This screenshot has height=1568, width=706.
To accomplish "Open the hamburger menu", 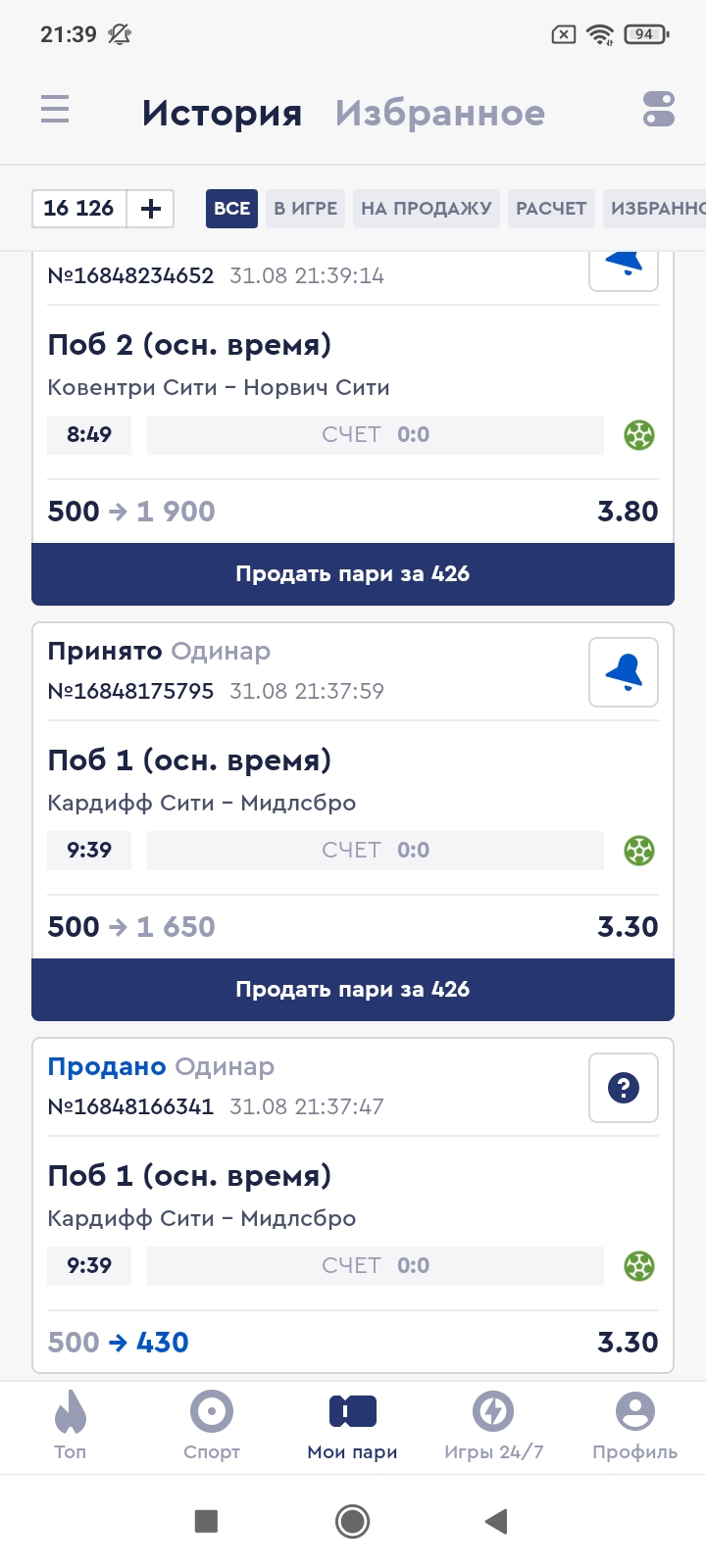I will (x=55, y=109).
